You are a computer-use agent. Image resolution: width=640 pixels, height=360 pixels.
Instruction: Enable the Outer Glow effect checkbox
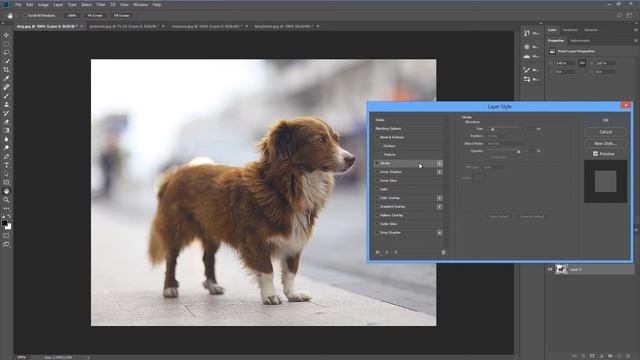point(377,224)
